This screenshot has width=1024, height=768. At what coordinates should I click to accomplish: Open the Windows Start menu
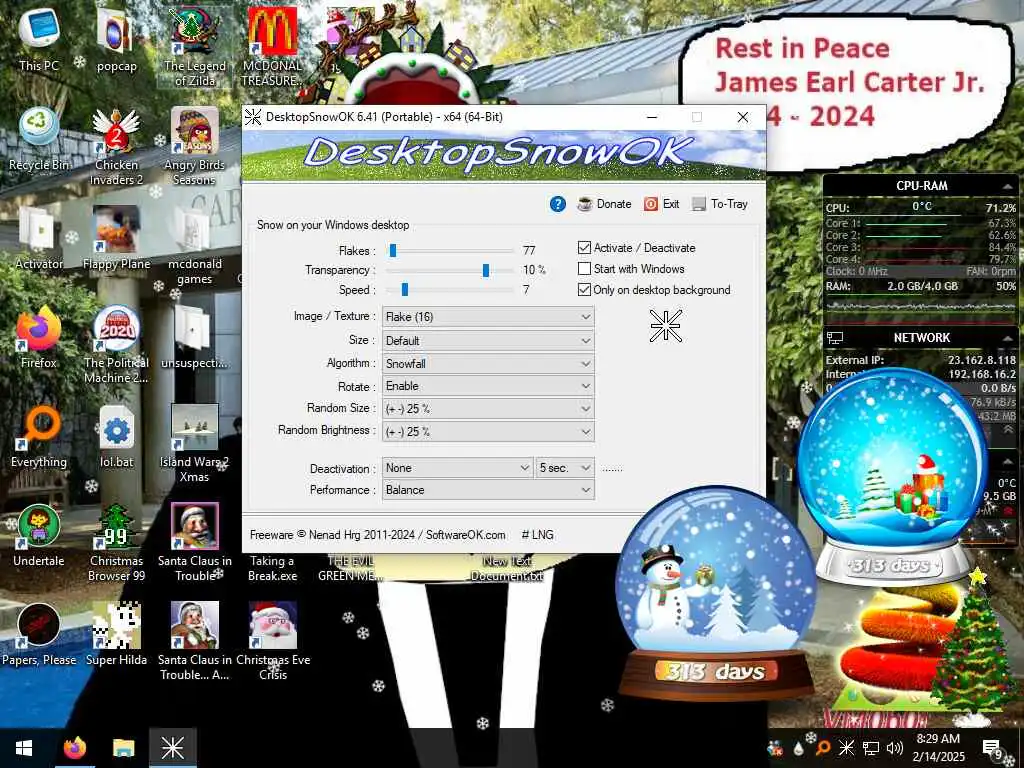[x=24, y=748]
